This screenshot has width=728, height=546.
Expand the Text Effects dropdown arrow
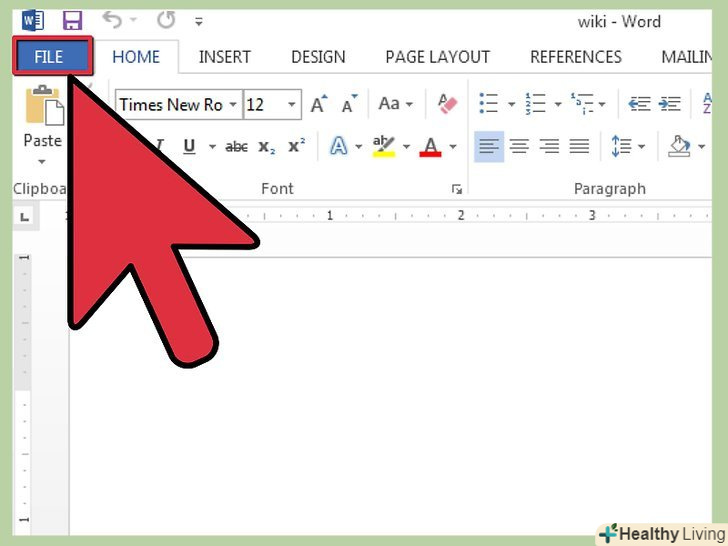pyautogui.click(x=359, y=147)
